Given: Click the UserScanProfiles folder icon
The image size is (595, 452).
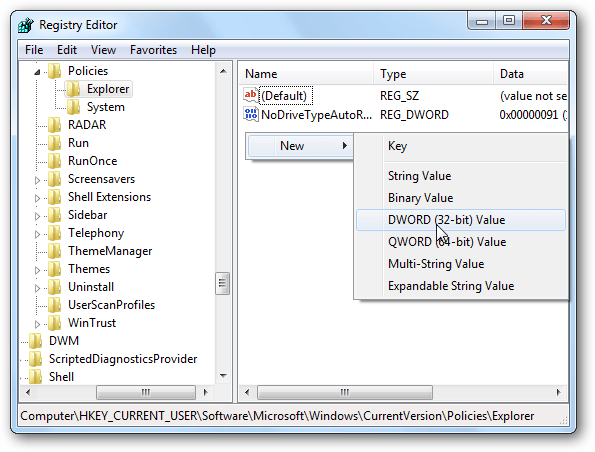Looking at the screenshot, I should click(x=54, y=305).
